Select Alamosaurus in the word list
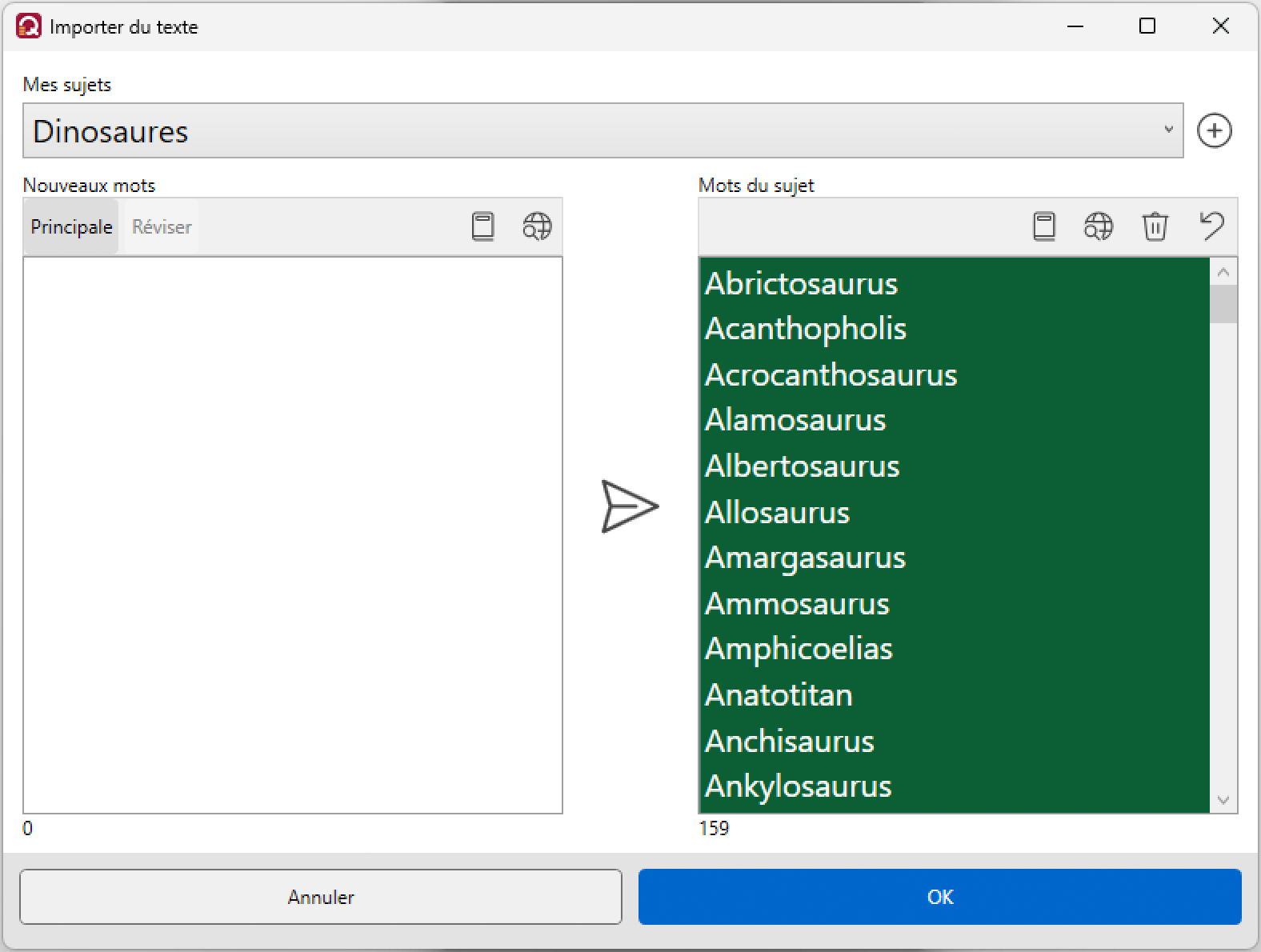 click(954, 420)
